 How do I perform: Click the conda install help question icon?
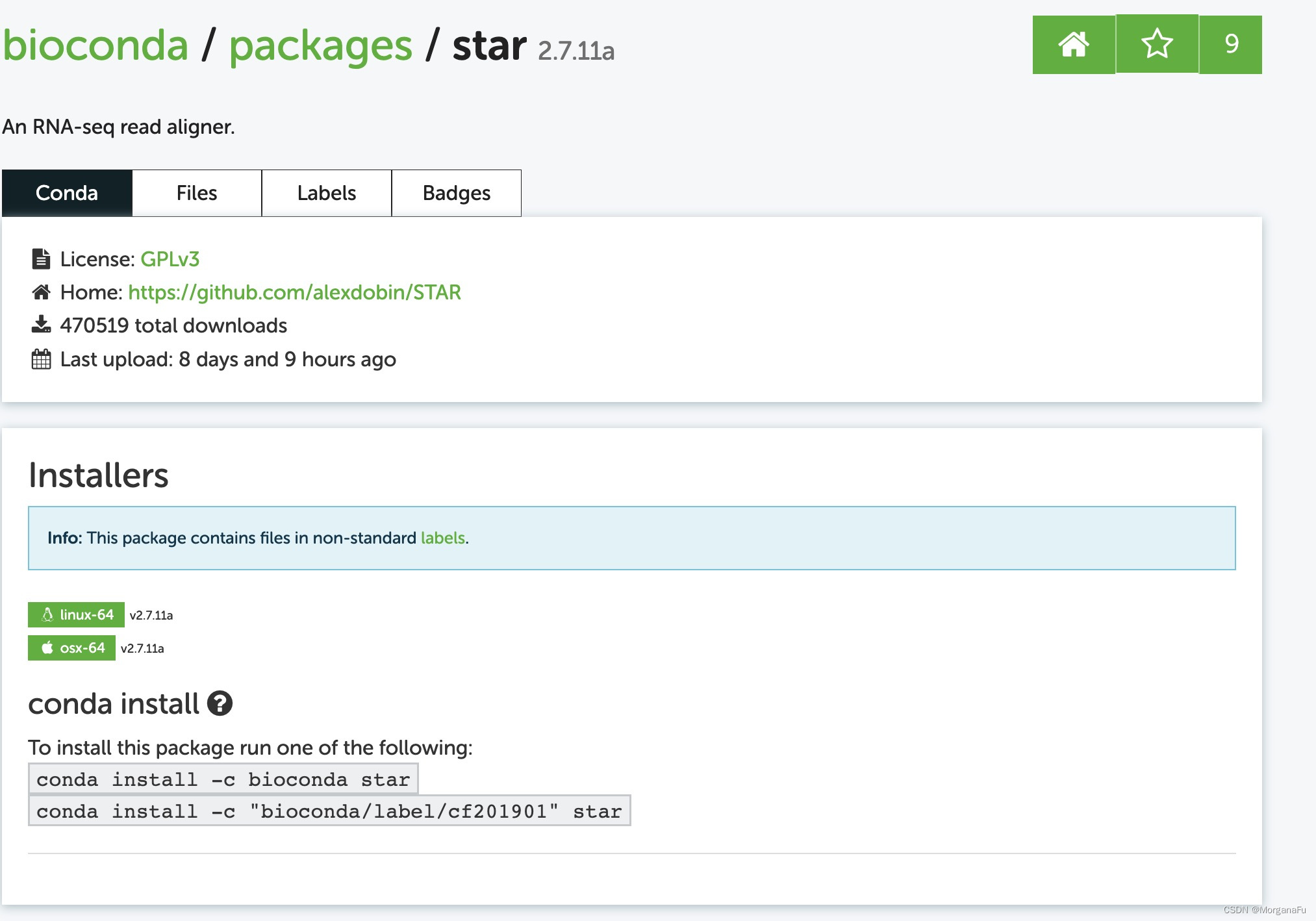point(220,703)
